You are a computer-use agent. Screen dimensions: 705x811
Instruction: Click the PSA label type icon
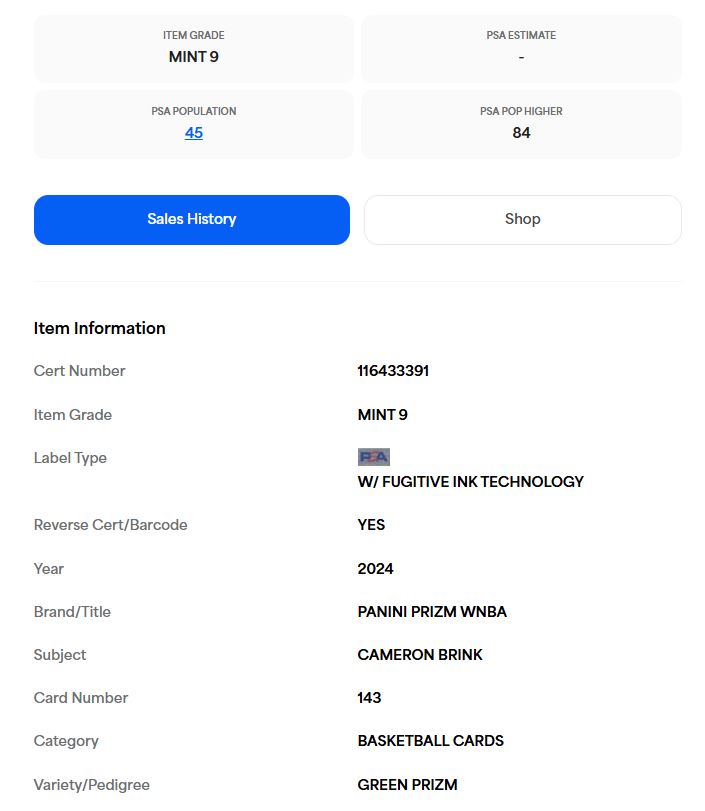pyautogui.click(x=373, y=457)
